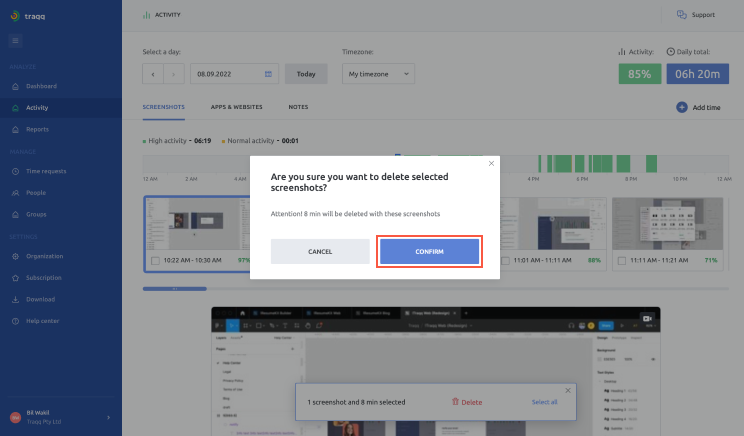Expand the user account menu arrow
Image resolution: width=744 pixels, height=436 pixels.
[x=108, y=416]
